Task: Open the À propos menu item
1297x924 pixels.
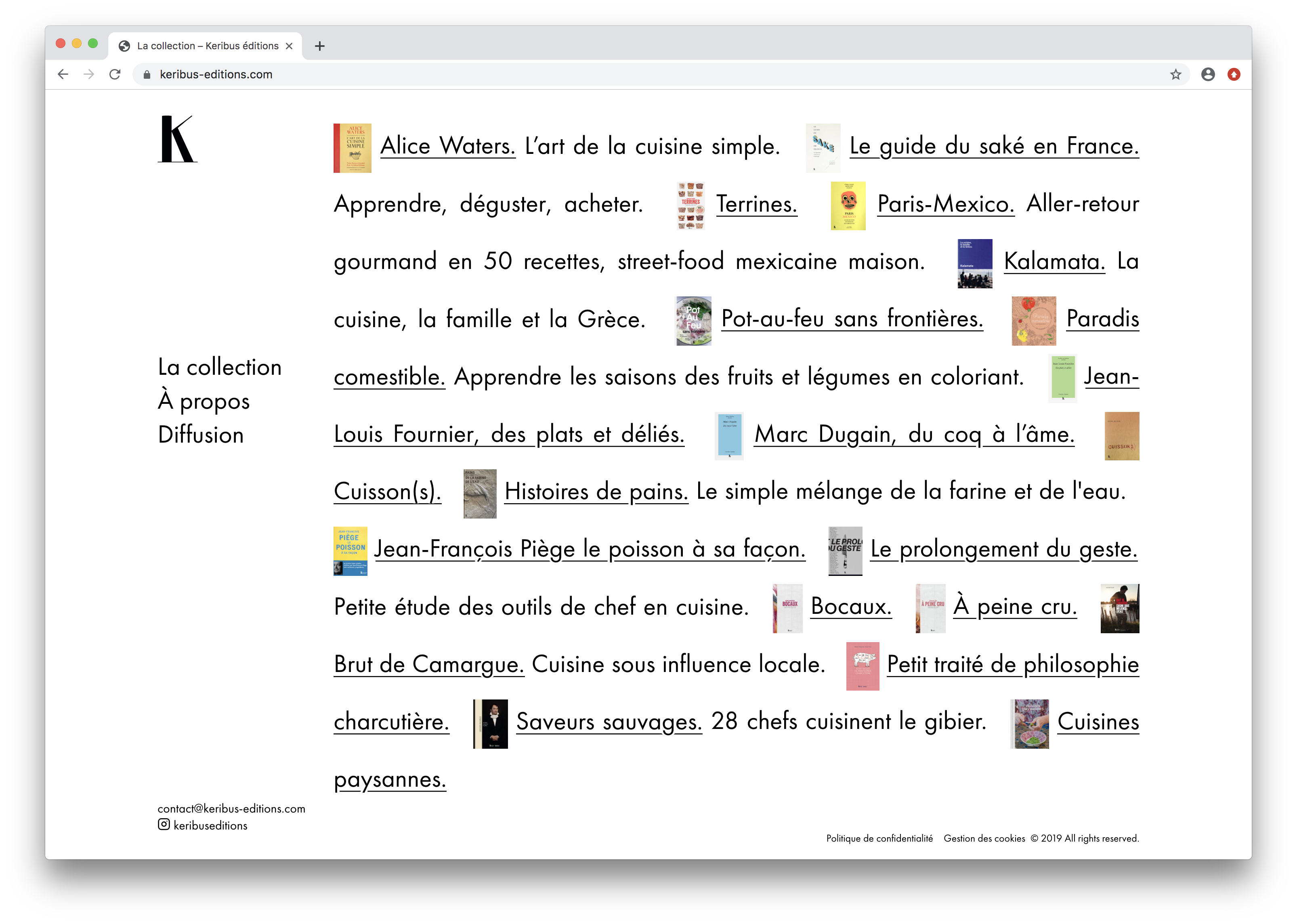Action: tap(204, 401)
